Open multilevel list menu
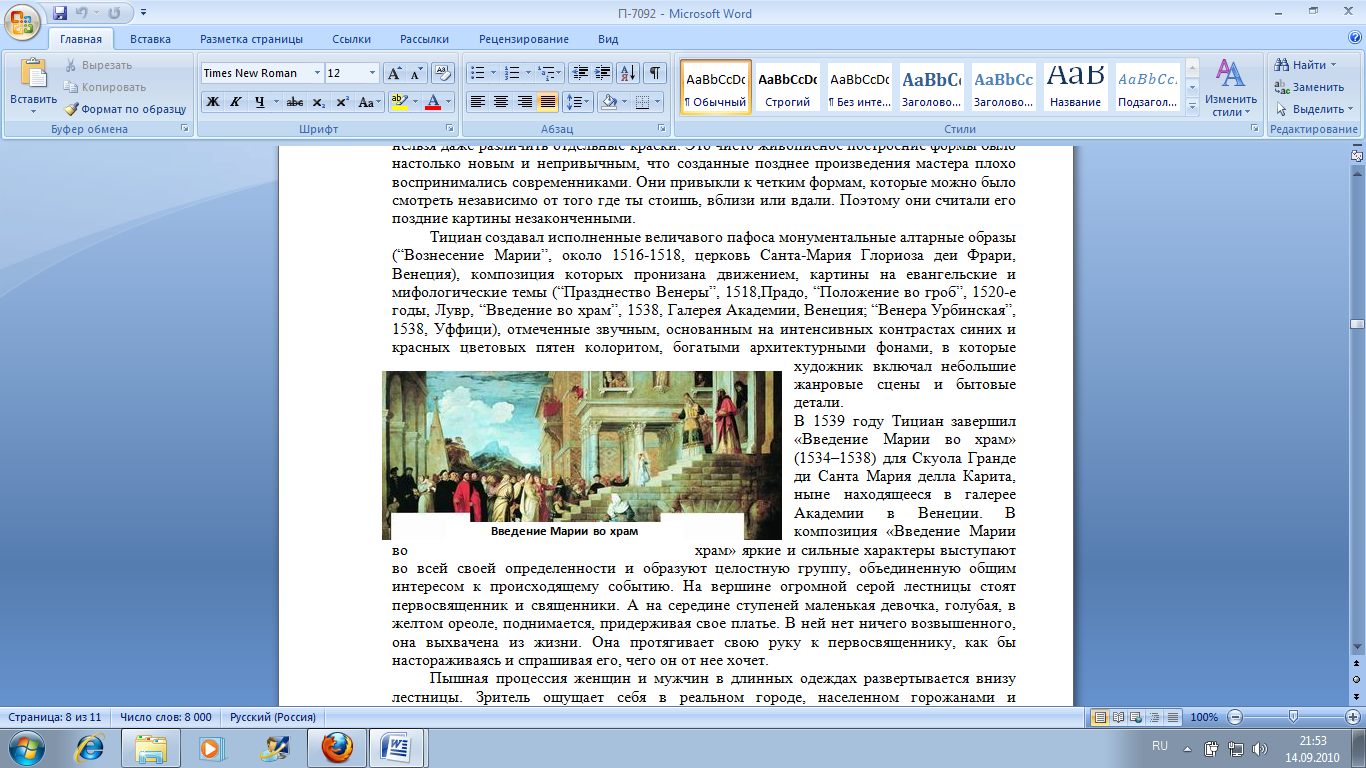This screenshot has width=1366, height=768. pyautogui.click(x=548, y=73)
